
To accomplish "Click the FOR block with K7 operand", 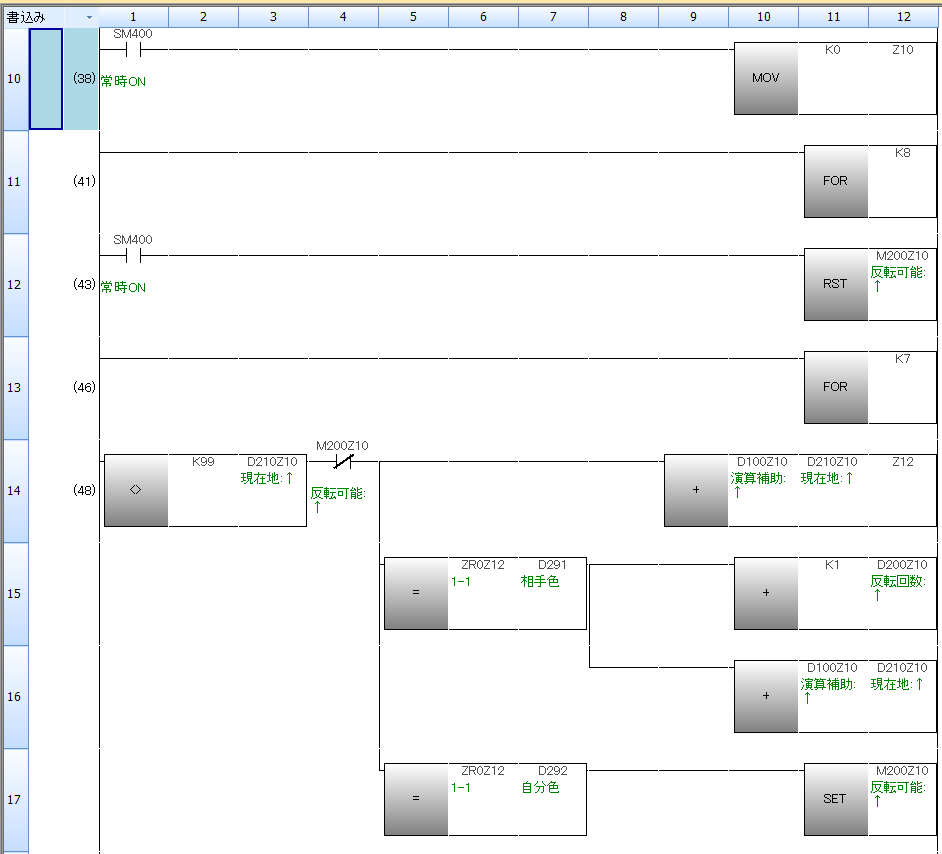I will pyautogui.click(x=835, y=387).
